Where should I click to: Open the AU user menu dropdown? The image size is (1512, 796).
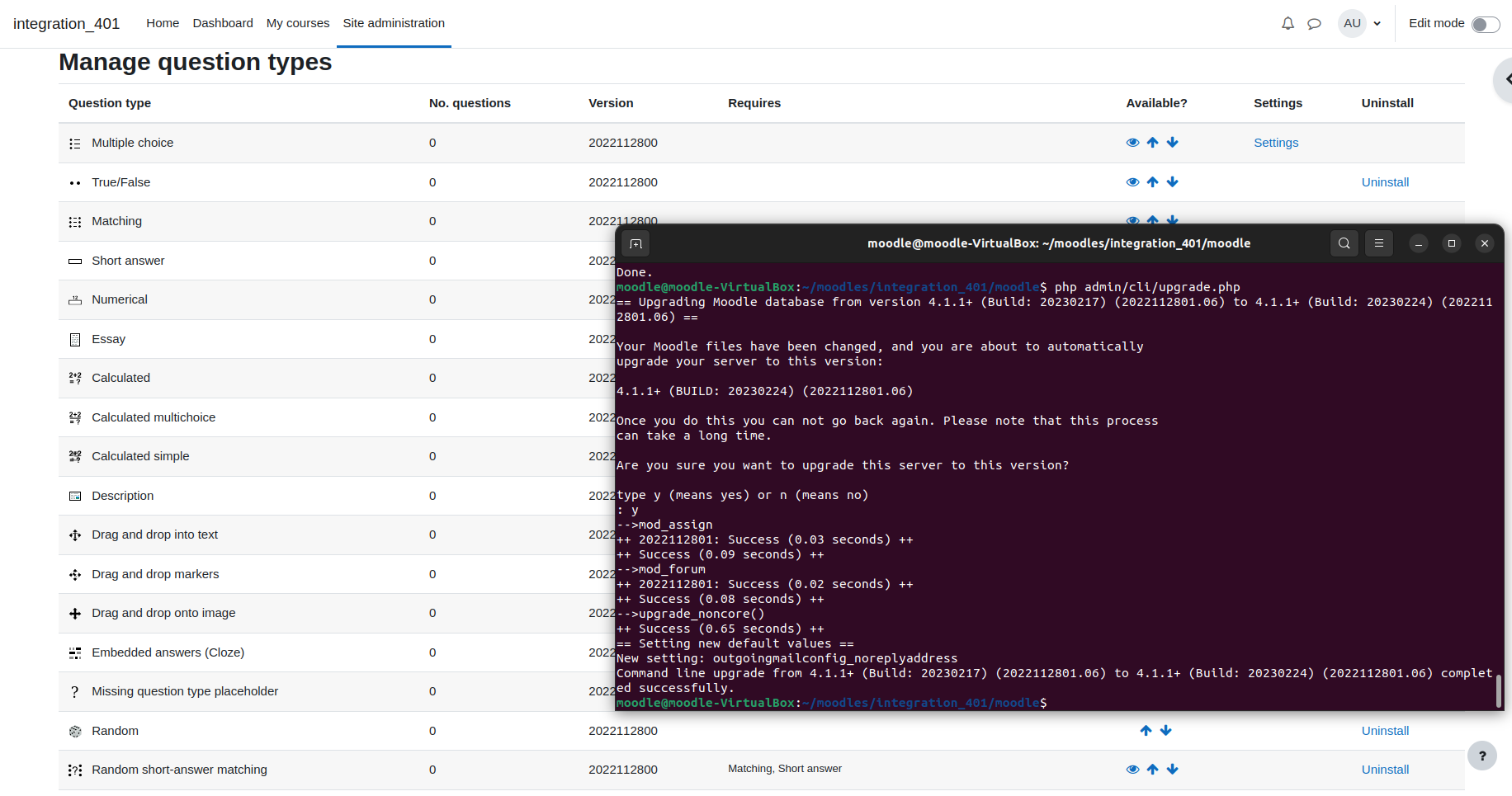[1359, 23]
